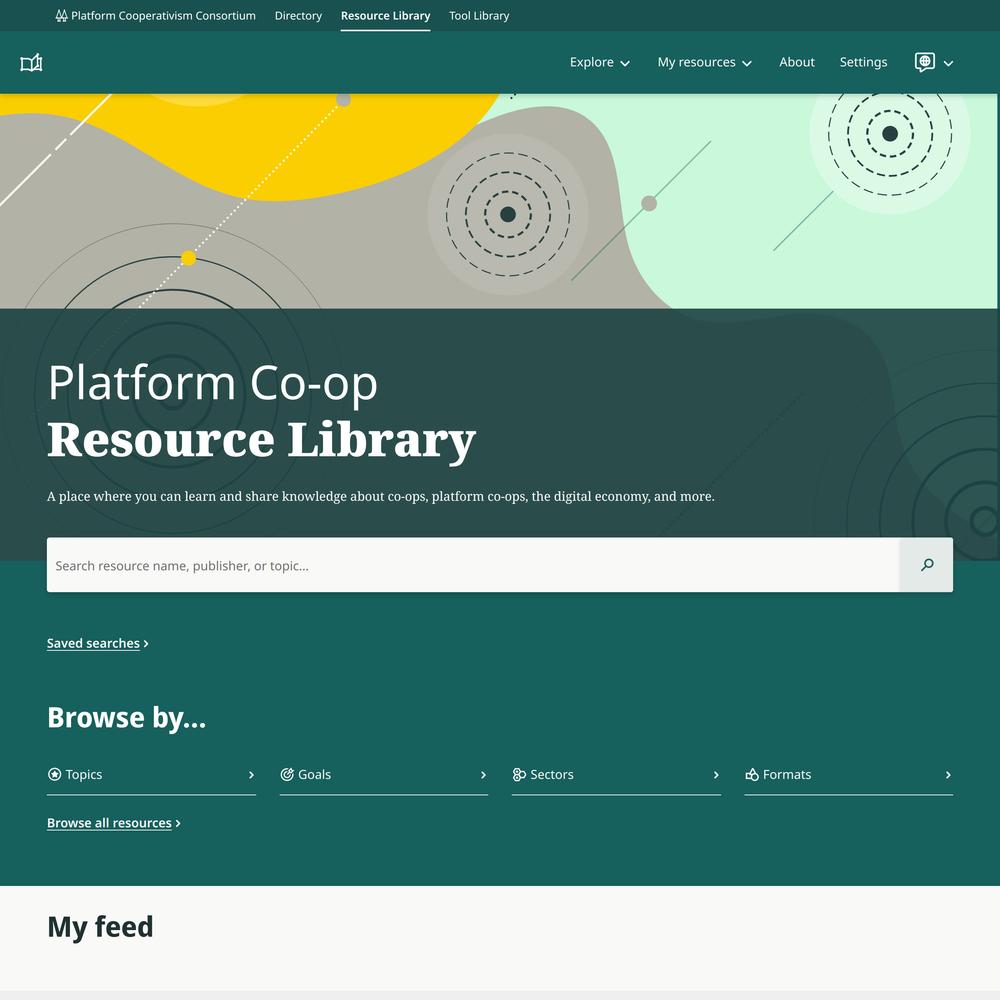This screenshot has height=1000, width=1000.
Task: Expand the Explore dropdown menu
Action: [599, 62]
